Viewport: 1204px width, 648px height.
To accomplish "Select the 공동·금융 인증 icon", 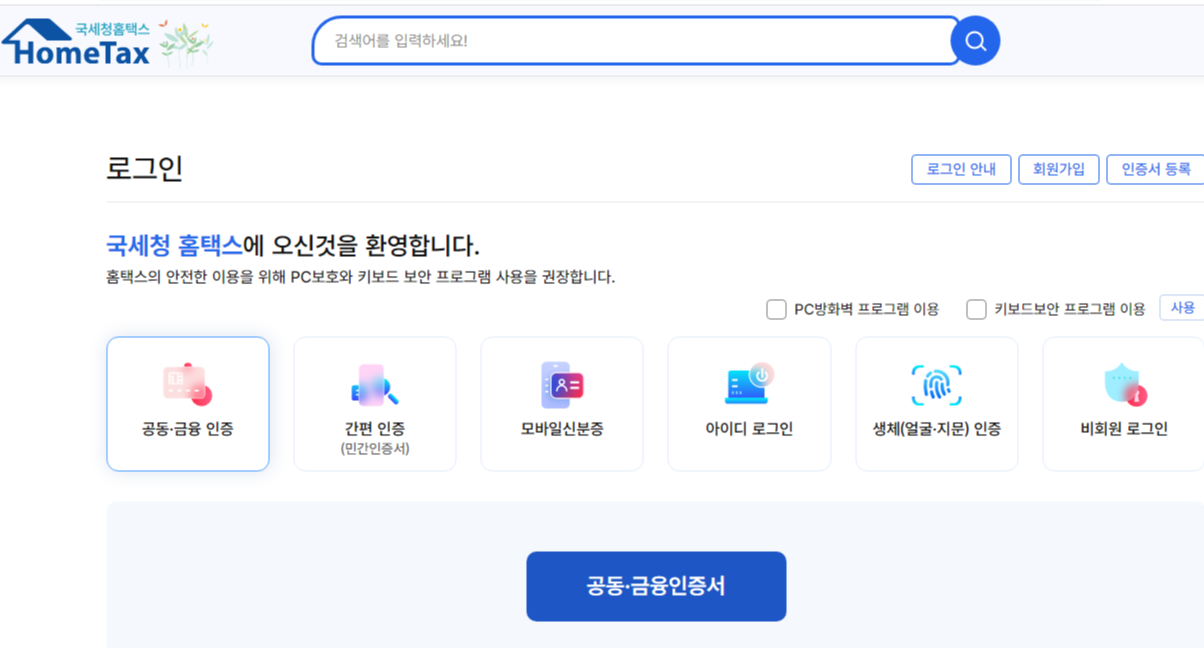I will pos(187,384).
